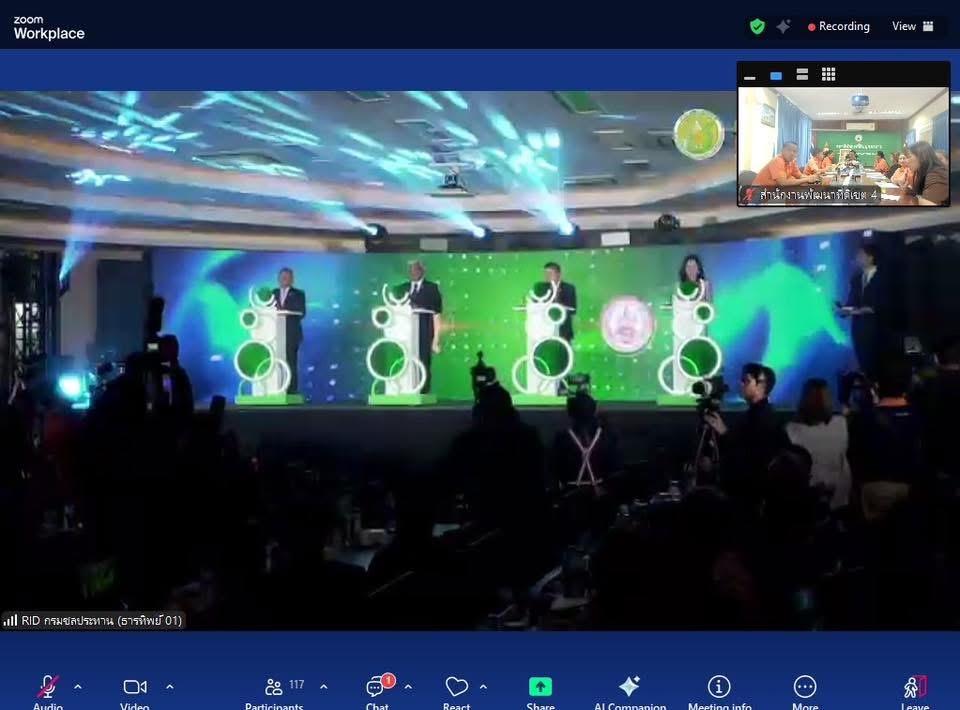The image size is (960, 710).
Task: Leave the meeting
Action: tap(915, 688)
